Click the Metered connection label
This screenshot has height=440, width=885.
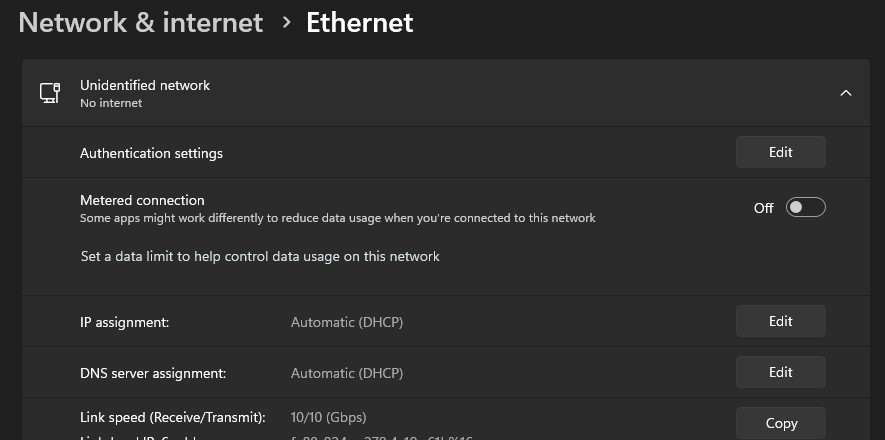coord(142,200)
